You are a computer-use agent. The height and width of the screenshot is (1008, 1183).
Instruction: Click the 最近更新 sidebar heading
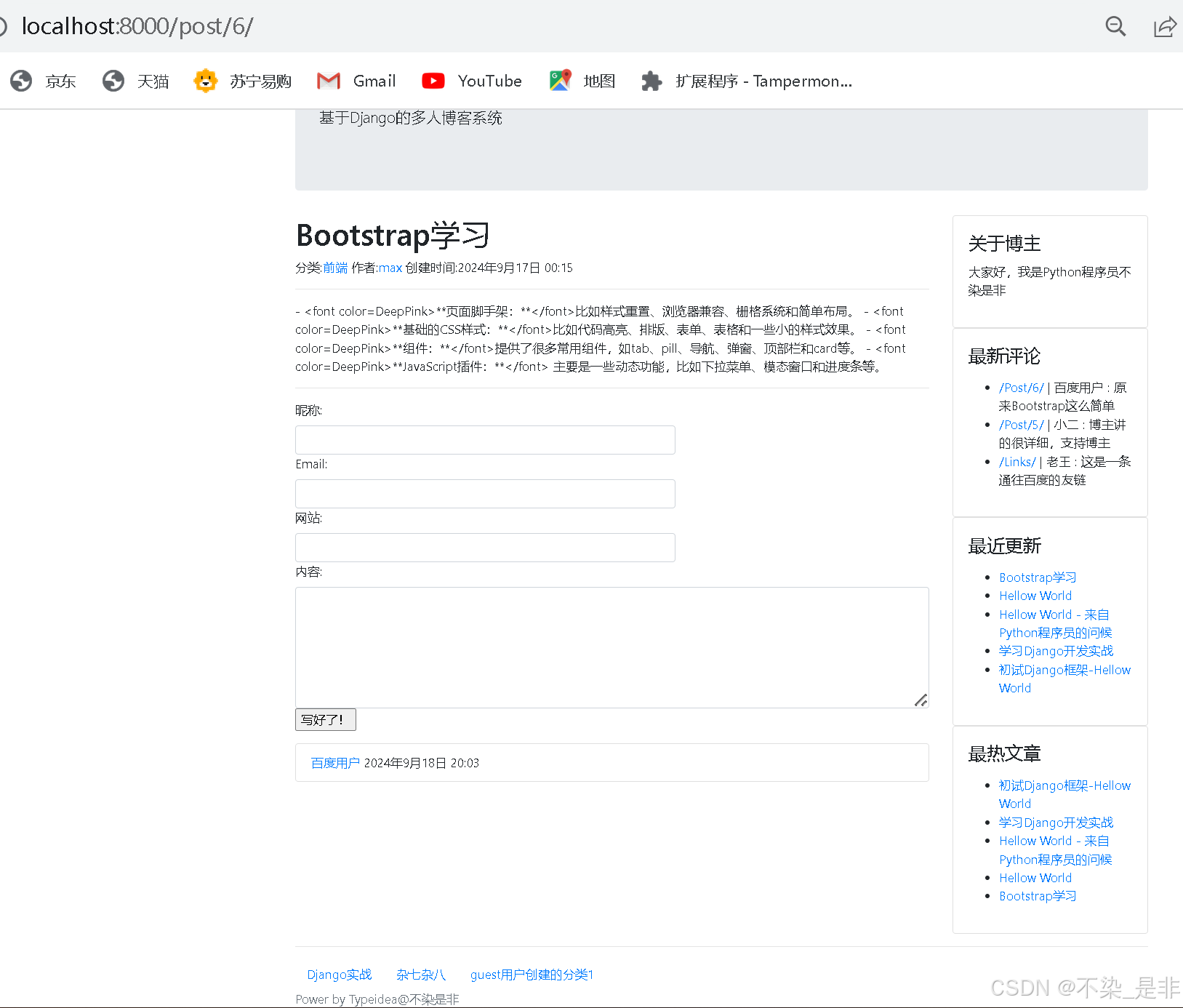point(1004,546)
